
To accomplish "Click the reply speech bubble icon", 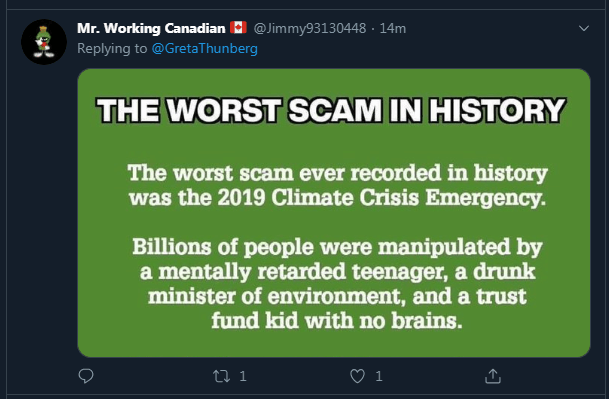I will coord(86,376).
